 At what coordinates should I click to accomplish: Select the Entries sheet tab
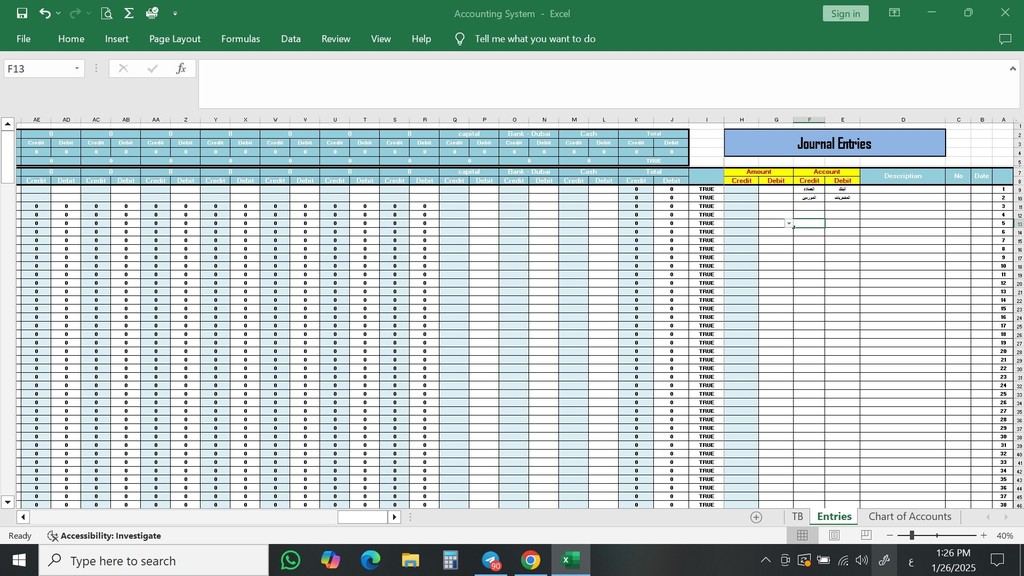click(x=834, y=517)
